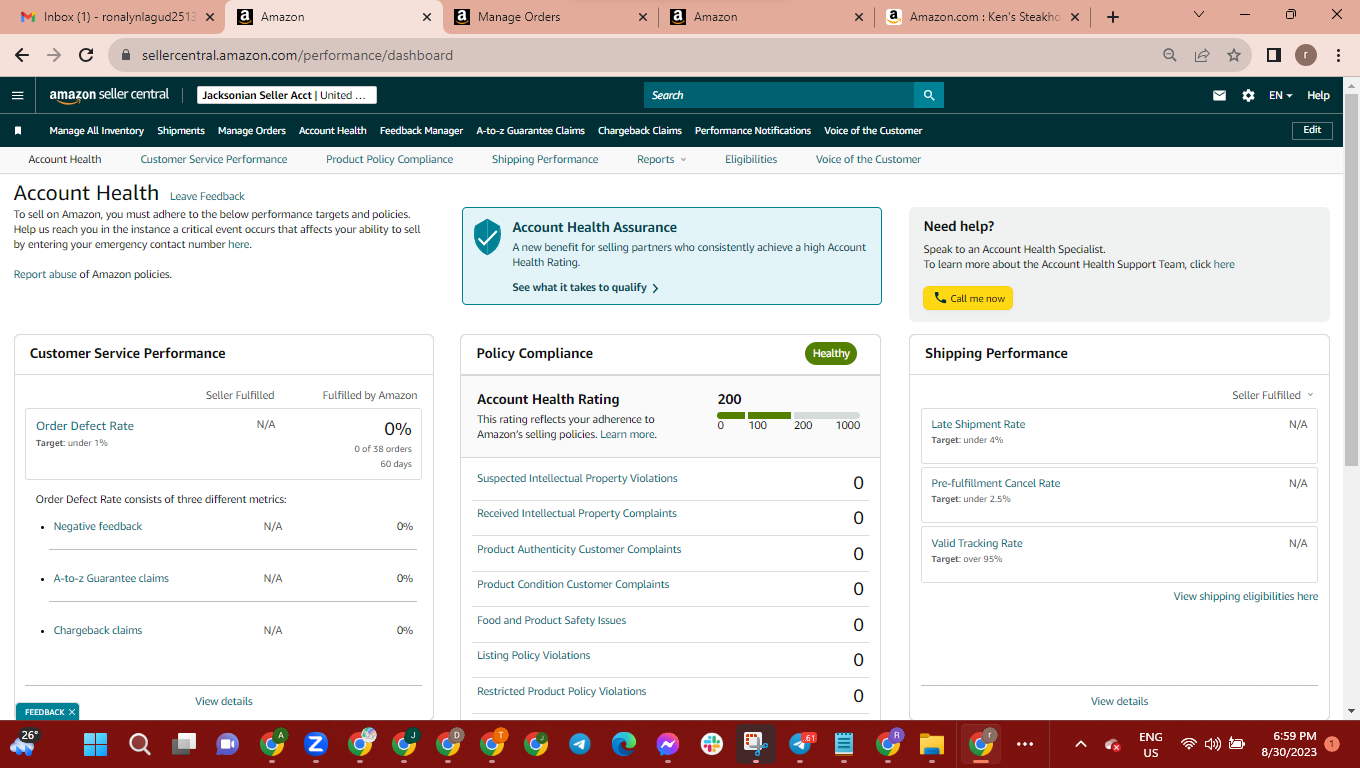1360x768 pixels.
Task: Click the share page icon in address bar
Action: click(1202, 55)
